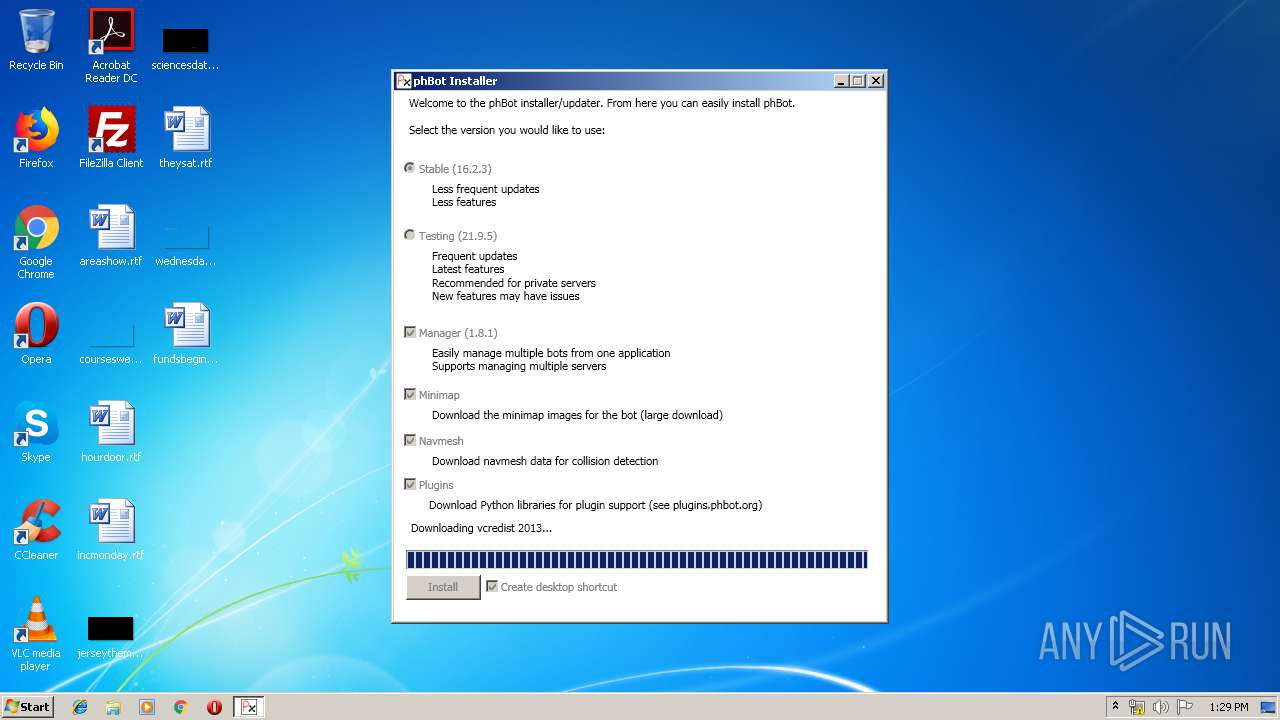Click 'Download navmesh data for collision detection'
1280x720 pixels.
click(545, 461)
